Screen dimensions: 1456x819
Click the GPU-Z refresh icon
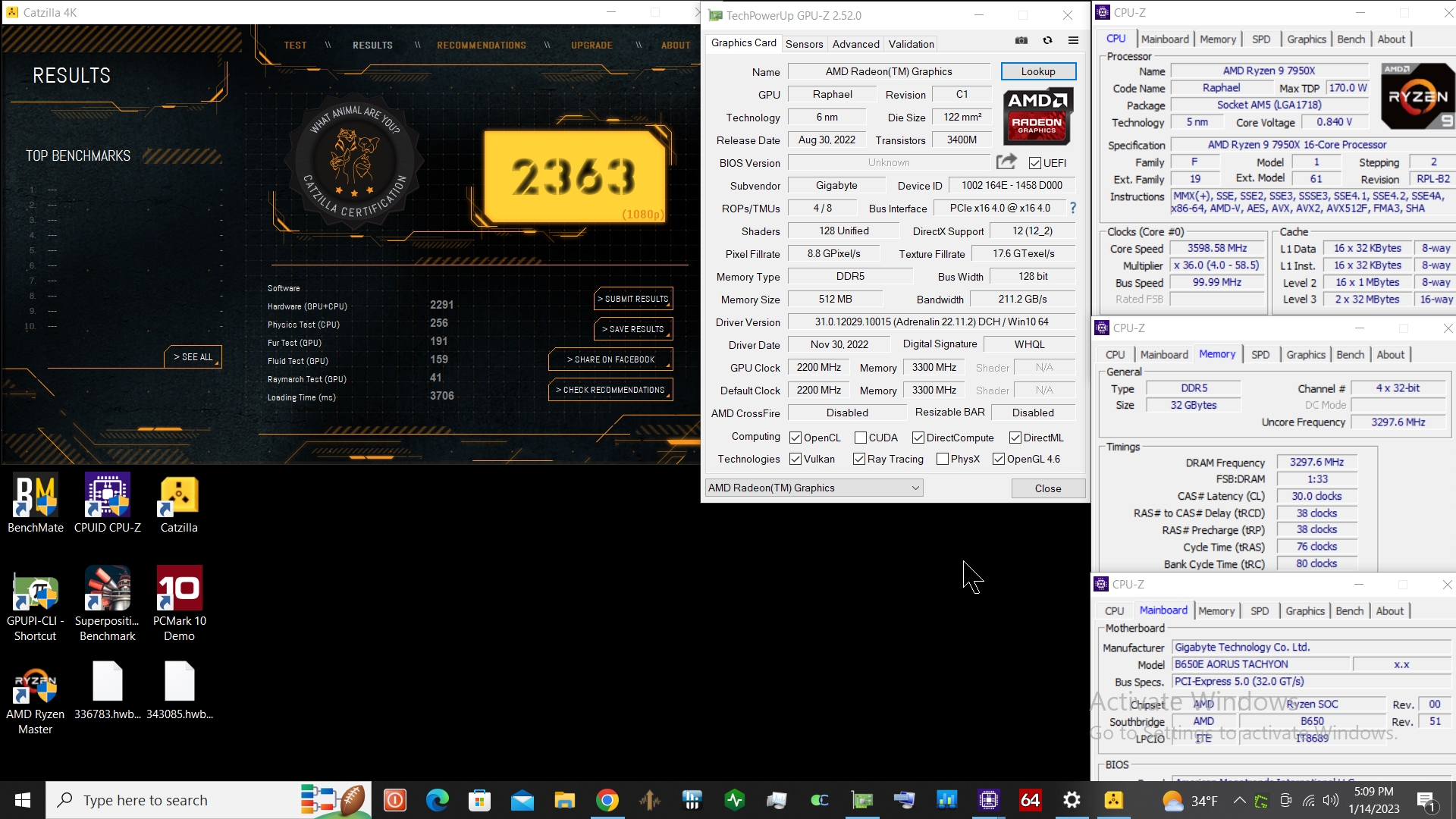click(1047, 41)
